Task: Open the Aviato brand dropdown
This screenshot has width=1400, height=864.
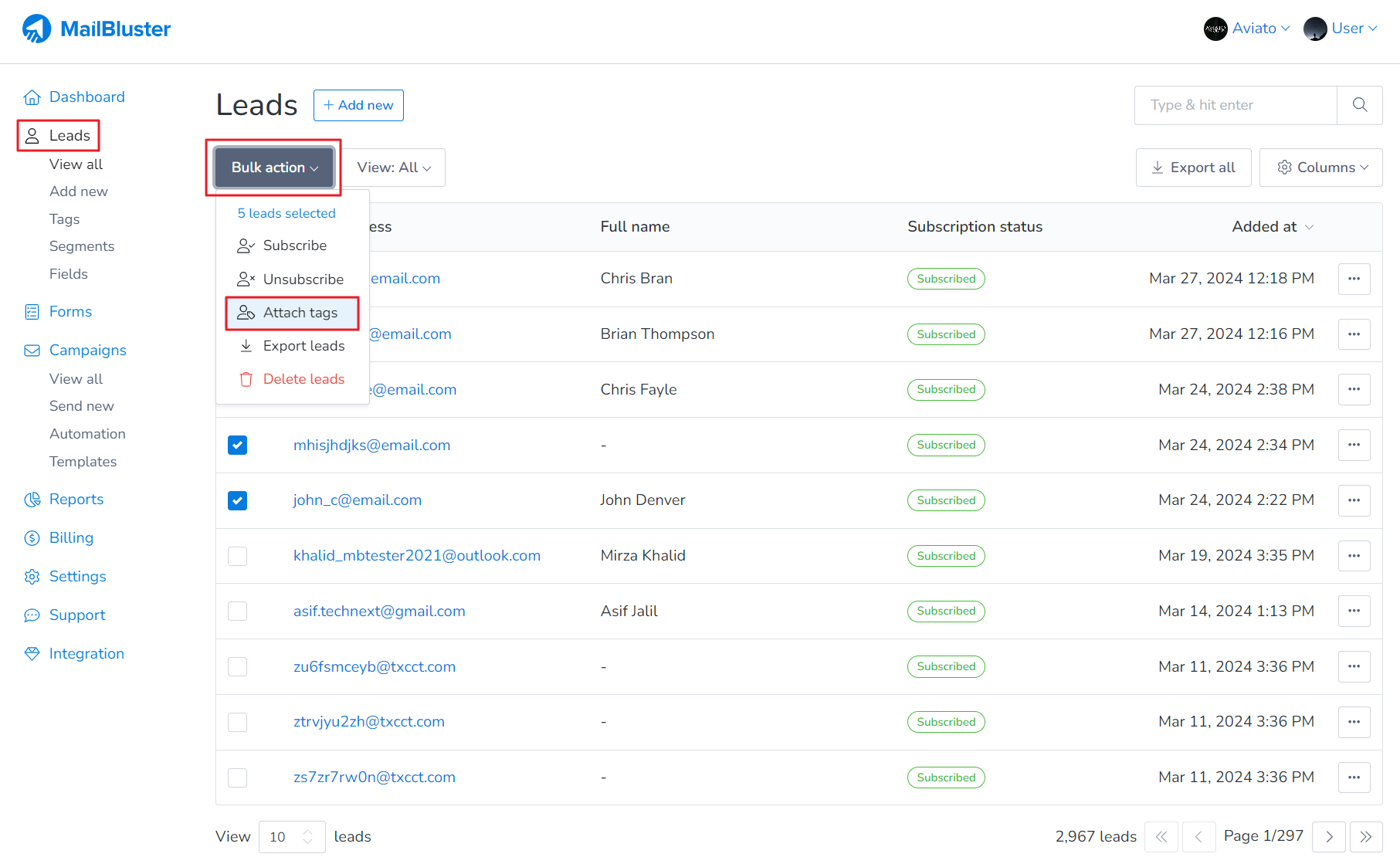Action: click(x=1246, y=29)
